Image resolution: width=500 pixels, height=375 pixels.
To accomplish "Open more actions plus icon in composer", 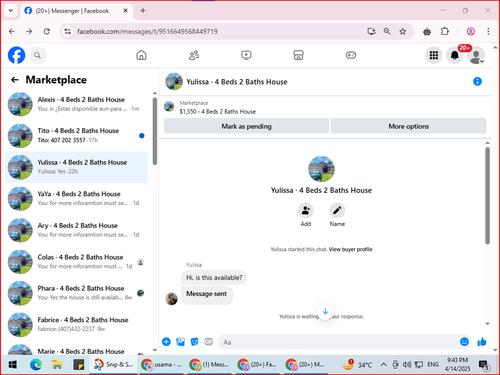I will point(166,342).
